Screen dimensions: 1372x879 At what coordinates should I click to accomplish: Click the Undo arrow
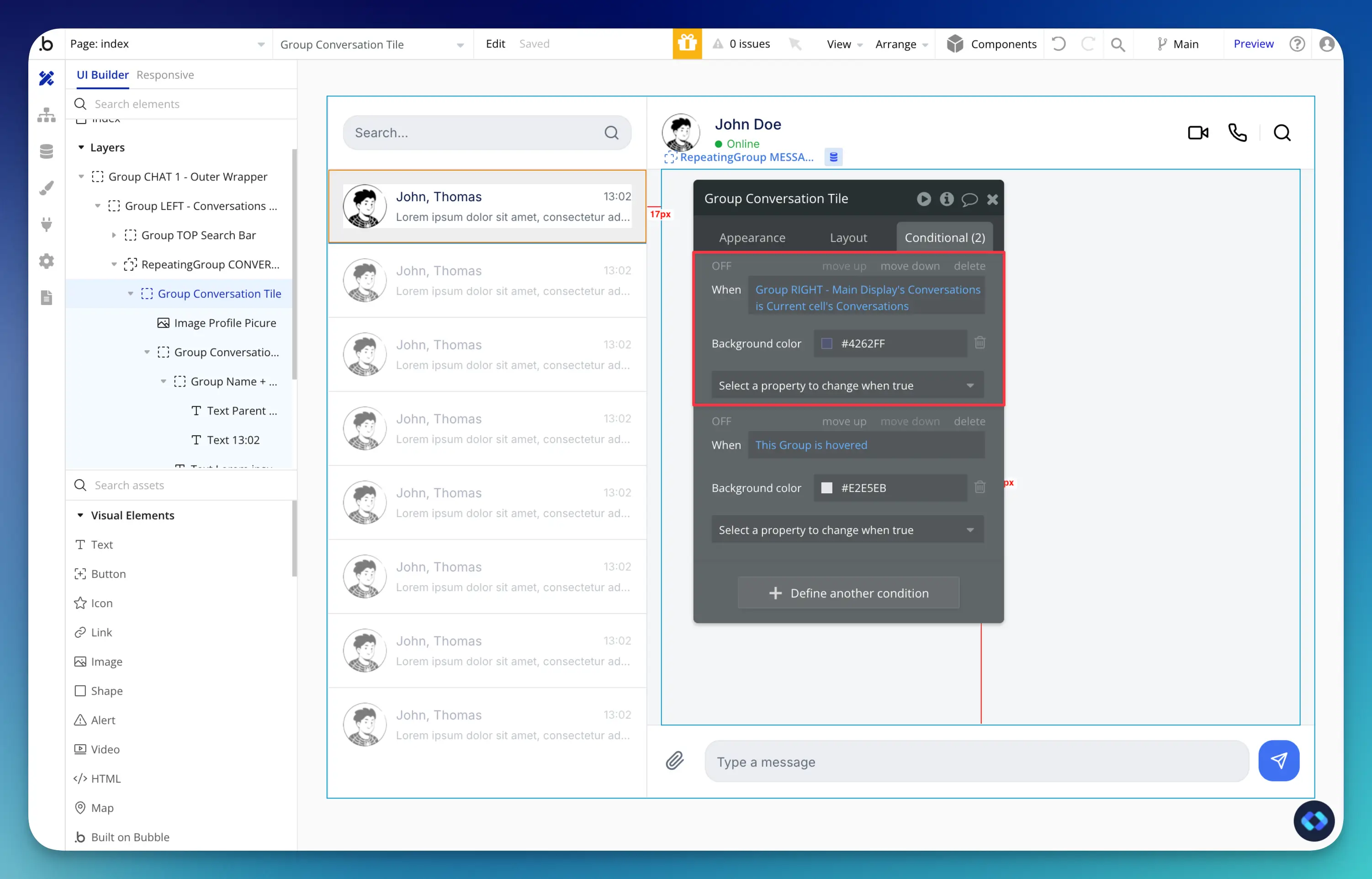(x=1058, y=44)
